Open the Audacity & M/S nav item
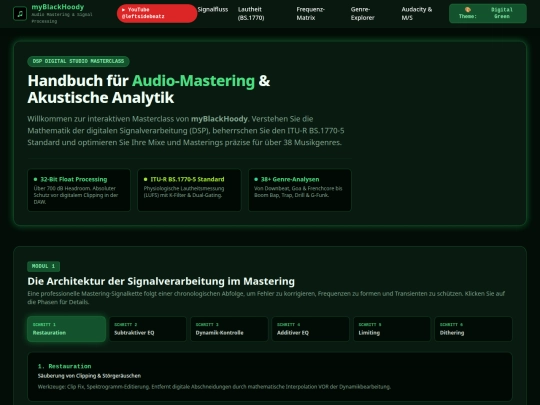The image size is (540, 405). click(x=417, y=14)
